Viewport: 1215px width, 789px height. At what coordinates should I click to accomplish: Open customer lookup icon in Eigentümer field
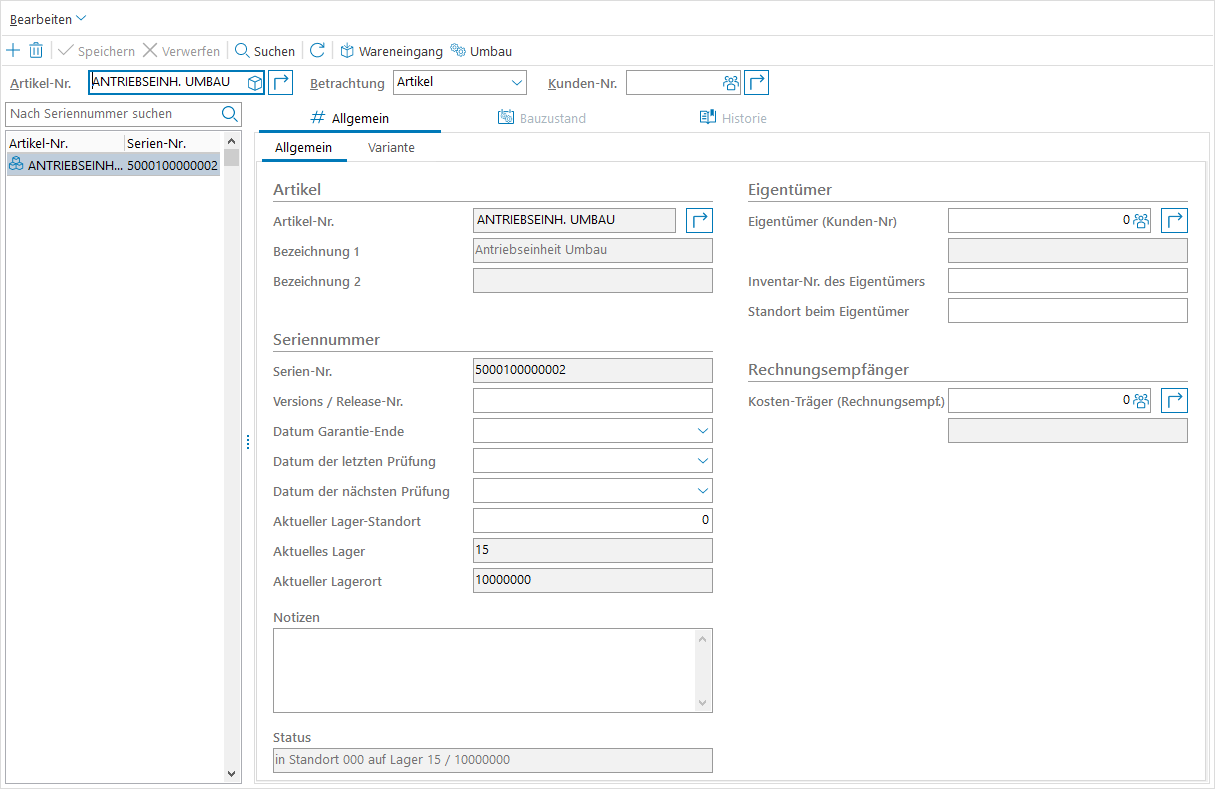[x=1140, y=220]
